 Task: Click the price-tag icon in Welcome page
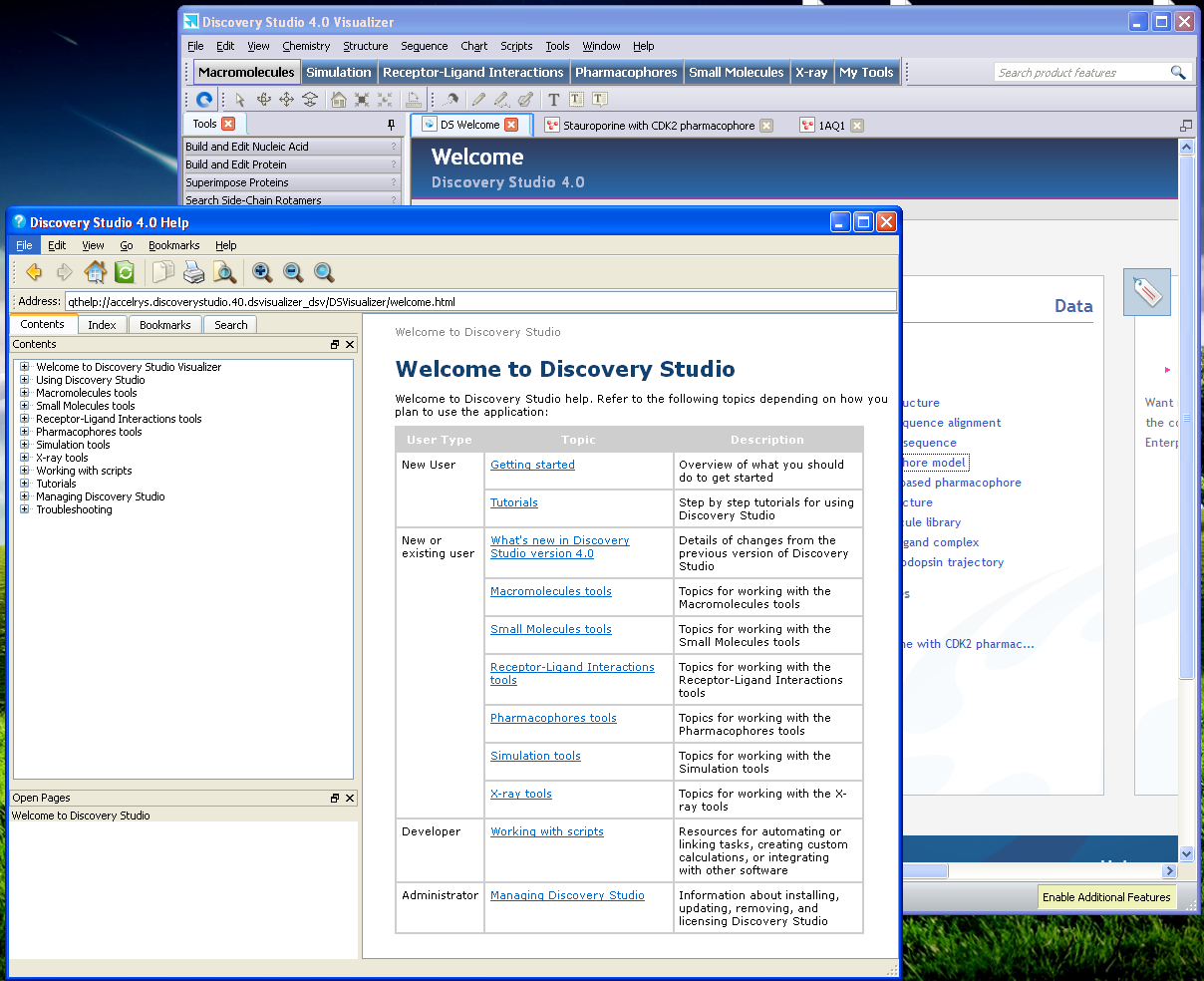coord(1147,292)
